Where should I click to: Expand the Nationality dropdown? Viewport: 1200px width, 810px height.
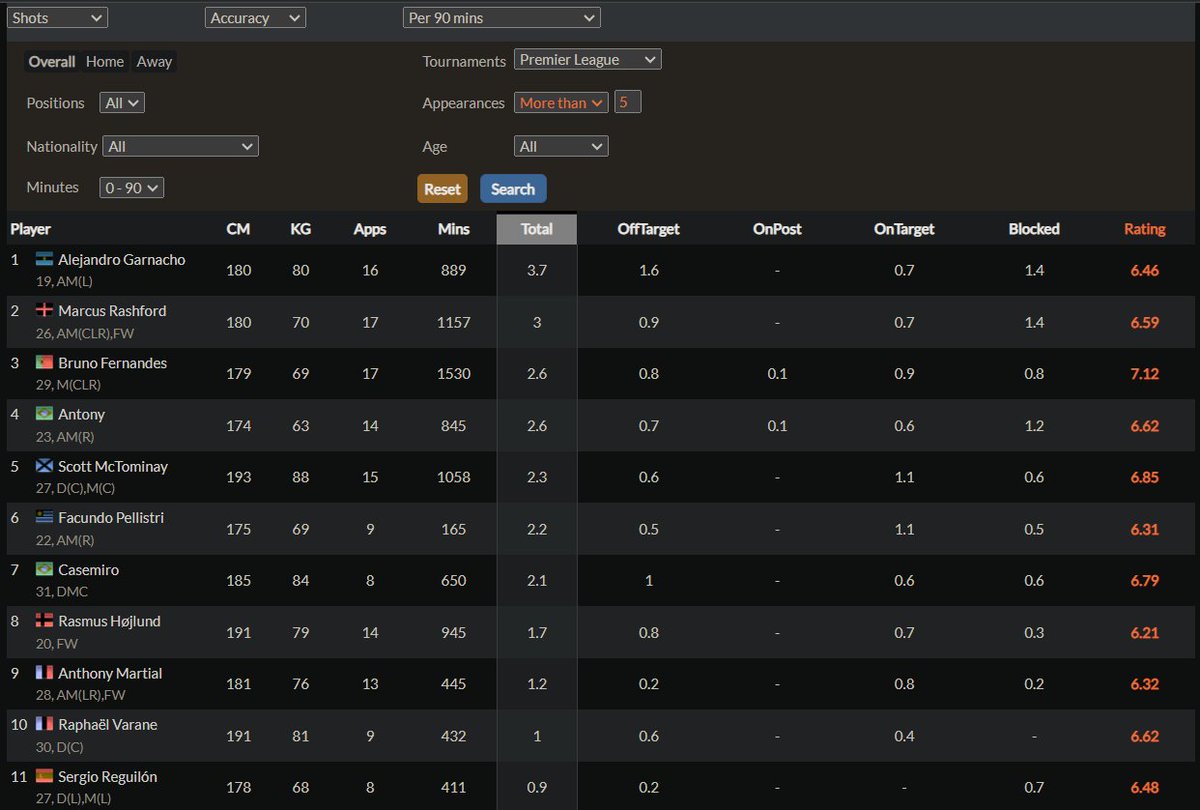[180, 146]
